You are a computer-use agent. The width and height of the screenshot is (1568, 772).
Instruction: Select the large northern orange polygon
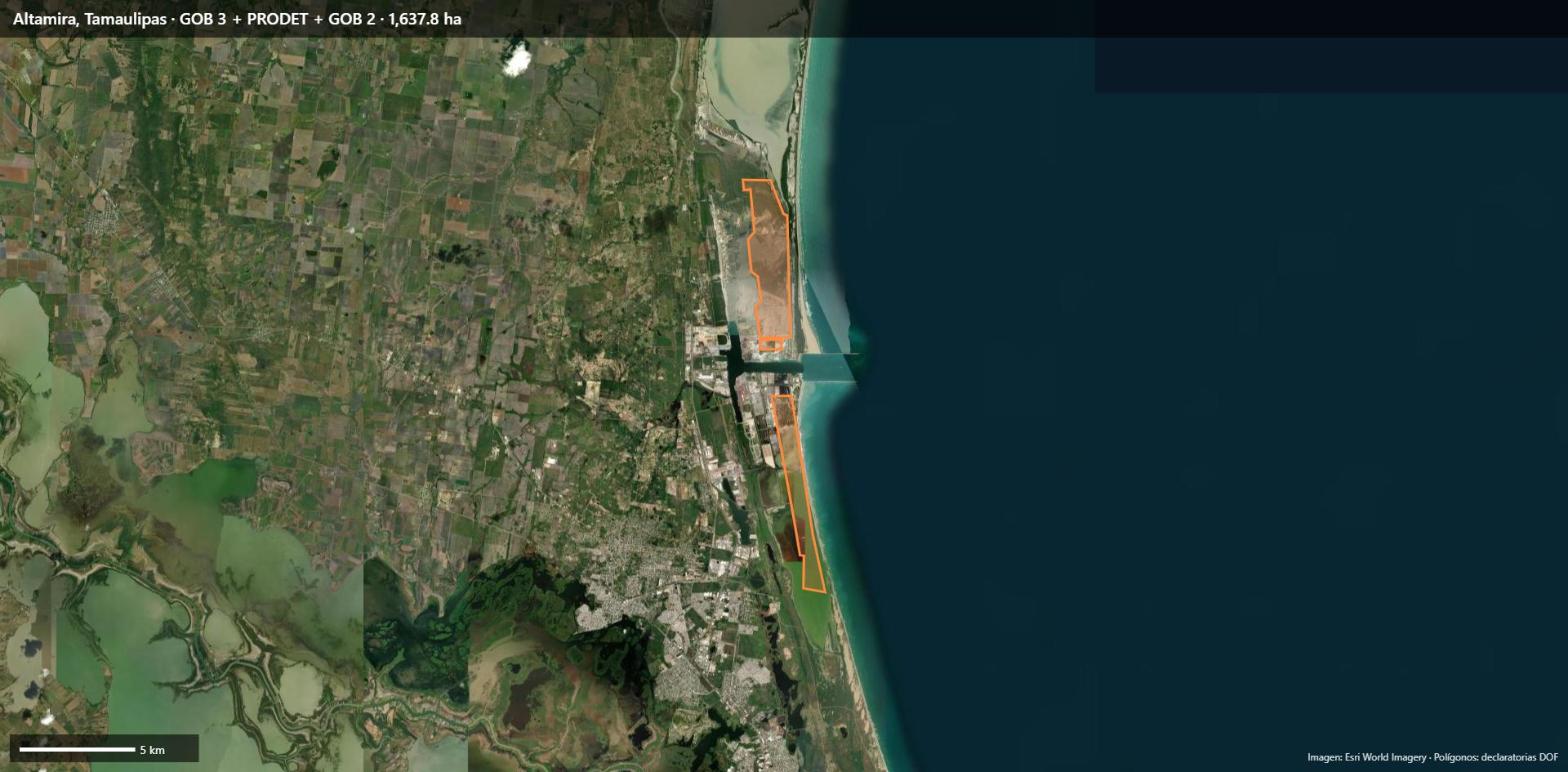click(x=771, y=260)
